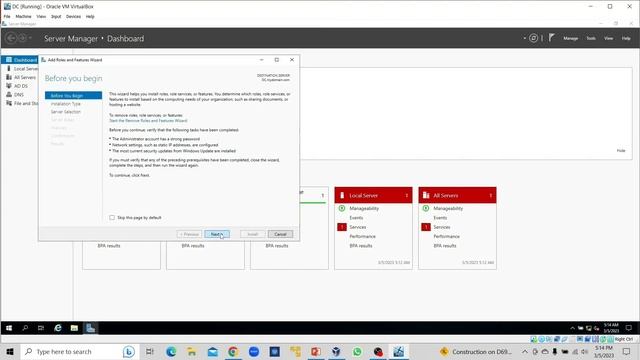Screen dimensions: 640x360
Task: Click Hide in the welcome panel
Action: pos(621,151)
